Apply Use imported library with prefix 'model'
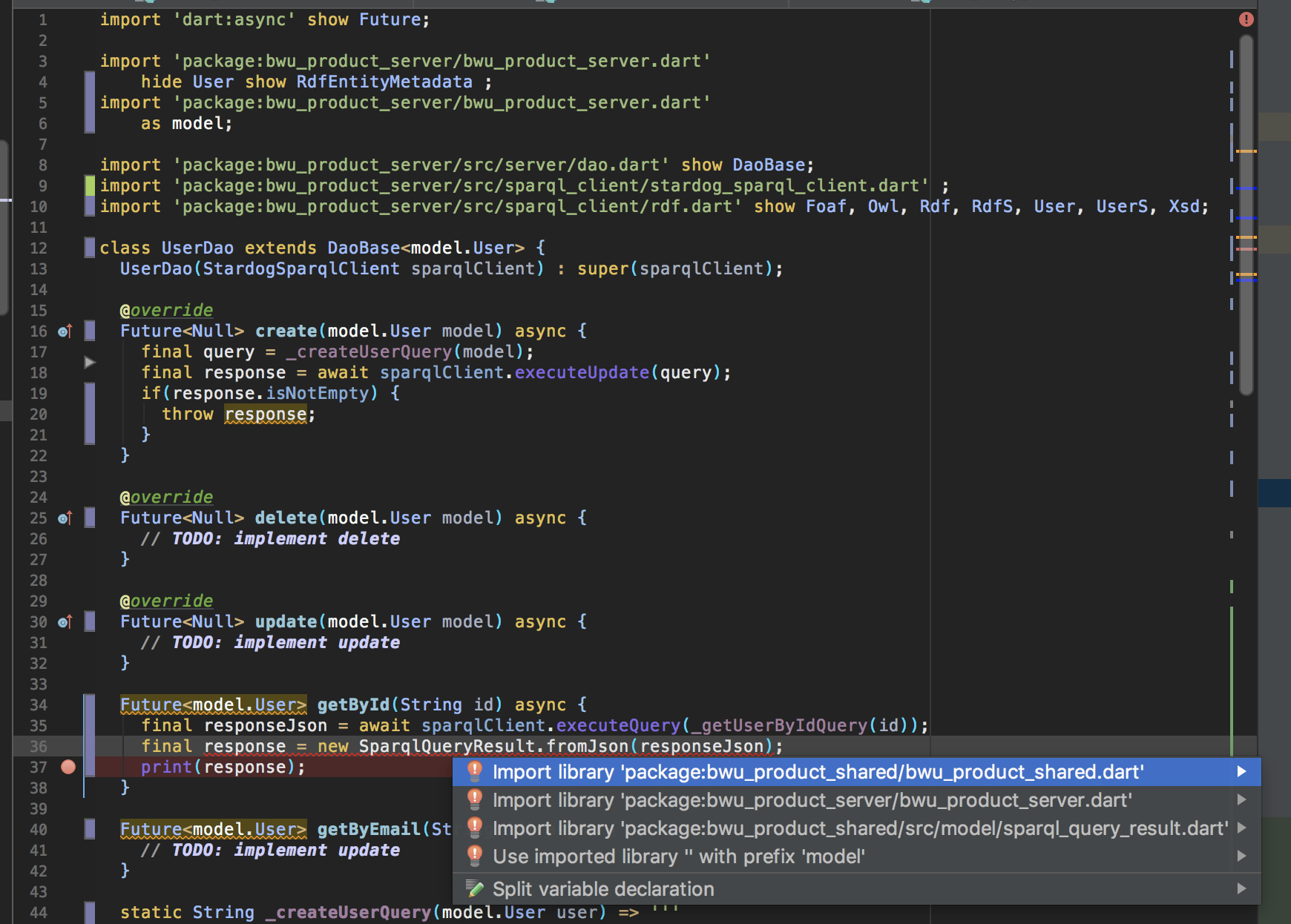Viewport: 1291px width, 924px height. click(x=857, y=857)
